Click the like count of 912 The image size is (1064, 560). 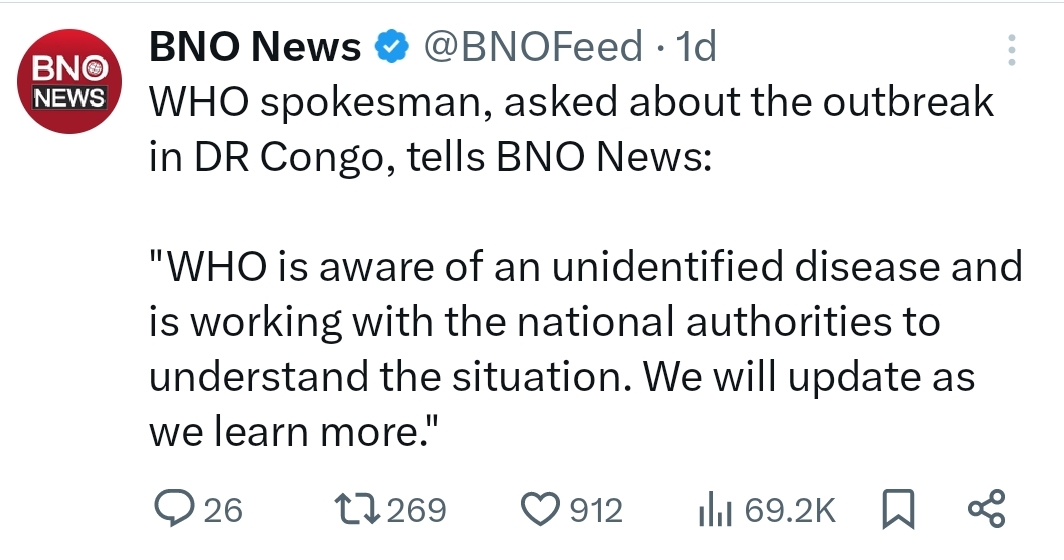(596, 511)
